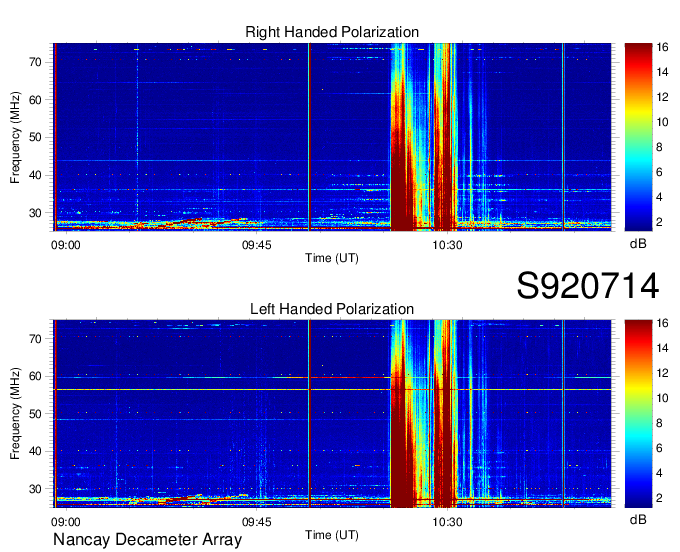Click the bottom colorbar's 'dB' unit label

pyautogui.click(x=638, y=519)
